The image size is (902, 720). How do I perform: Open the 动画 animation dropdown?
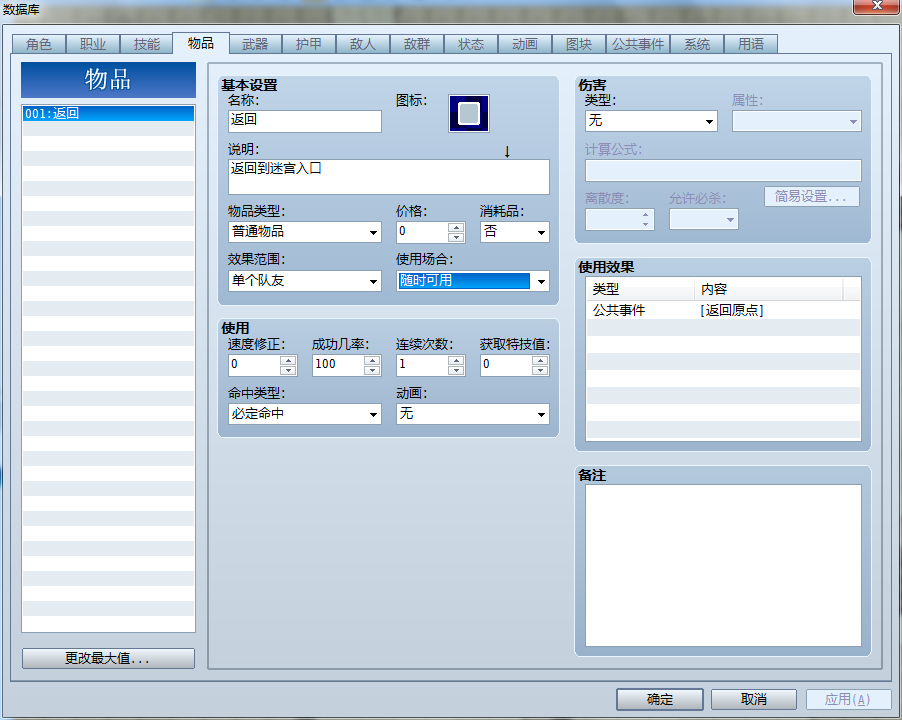pyautogui.click(x=472, y=414)
